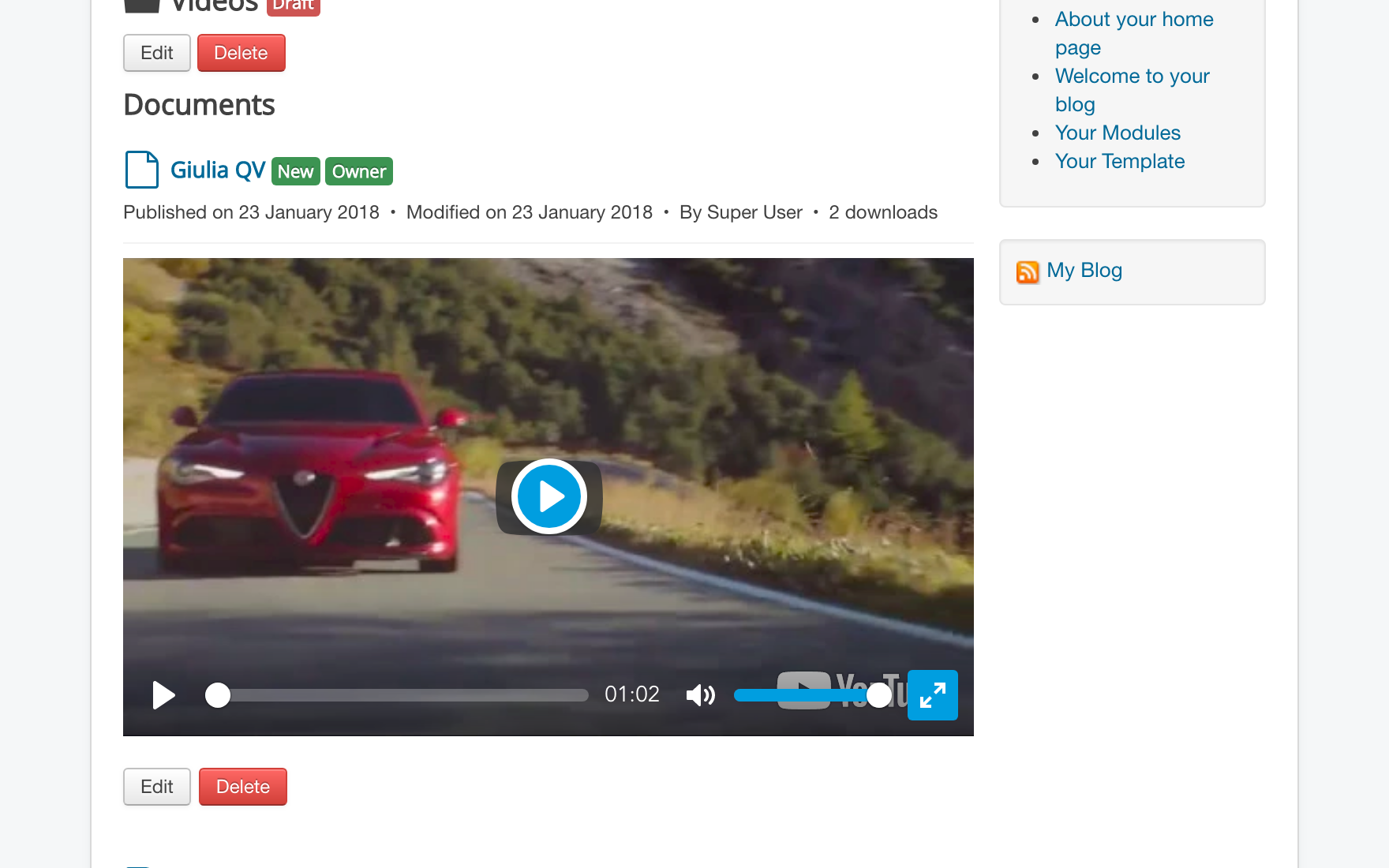The image size is (1389, 868).
Task: Enter fullscreen mode on the video
Action: point(932,695)
